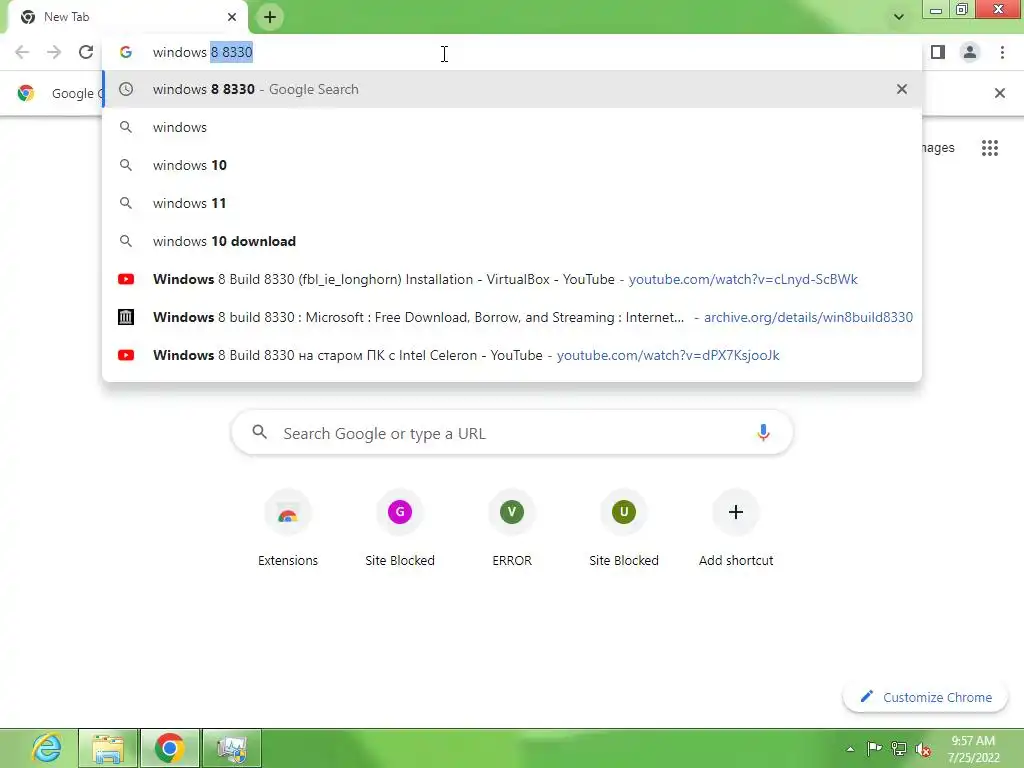Click the Search Google or type a URL box
This screenshot has width=1024, height=768.
512,432
